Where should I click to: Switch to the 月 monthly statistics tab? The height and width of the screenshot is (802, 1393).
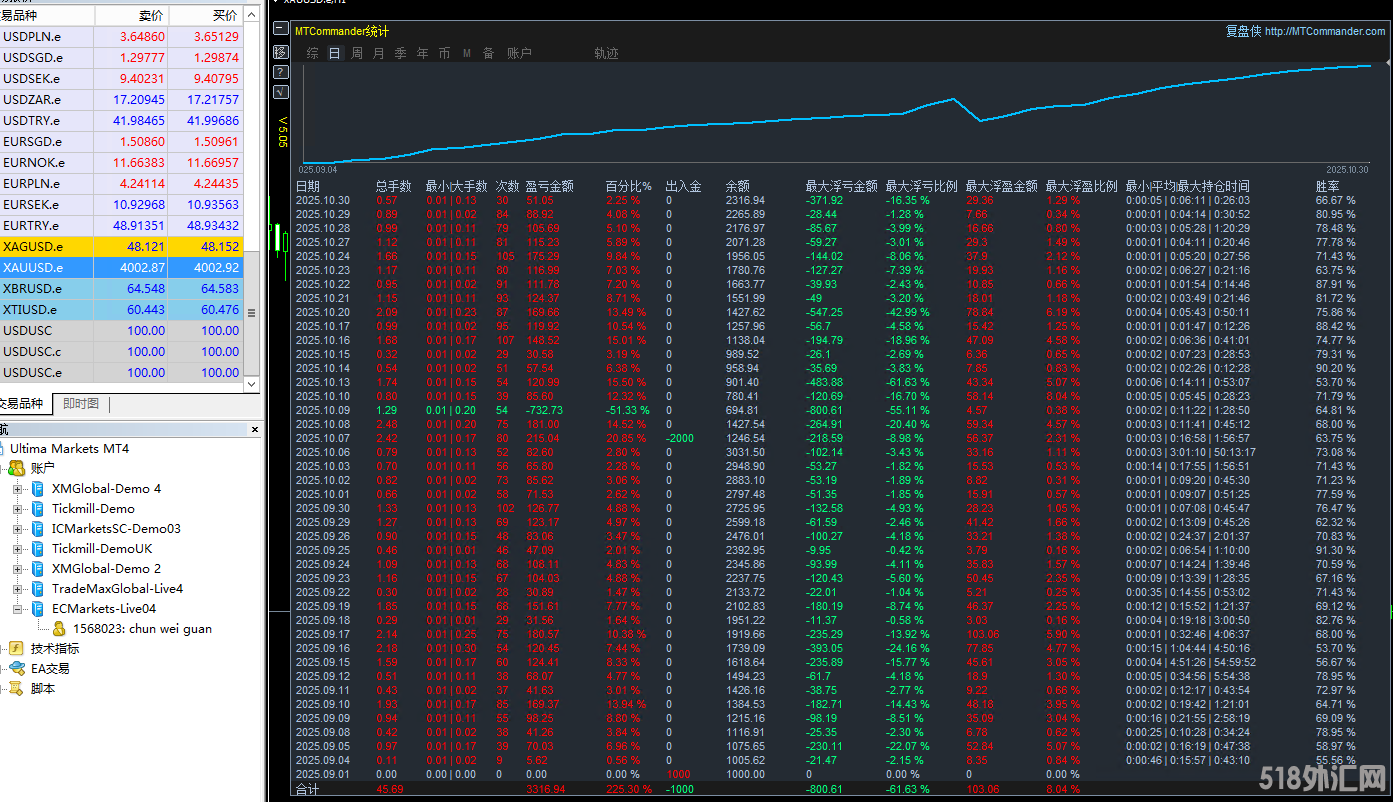tap(378, 53)
